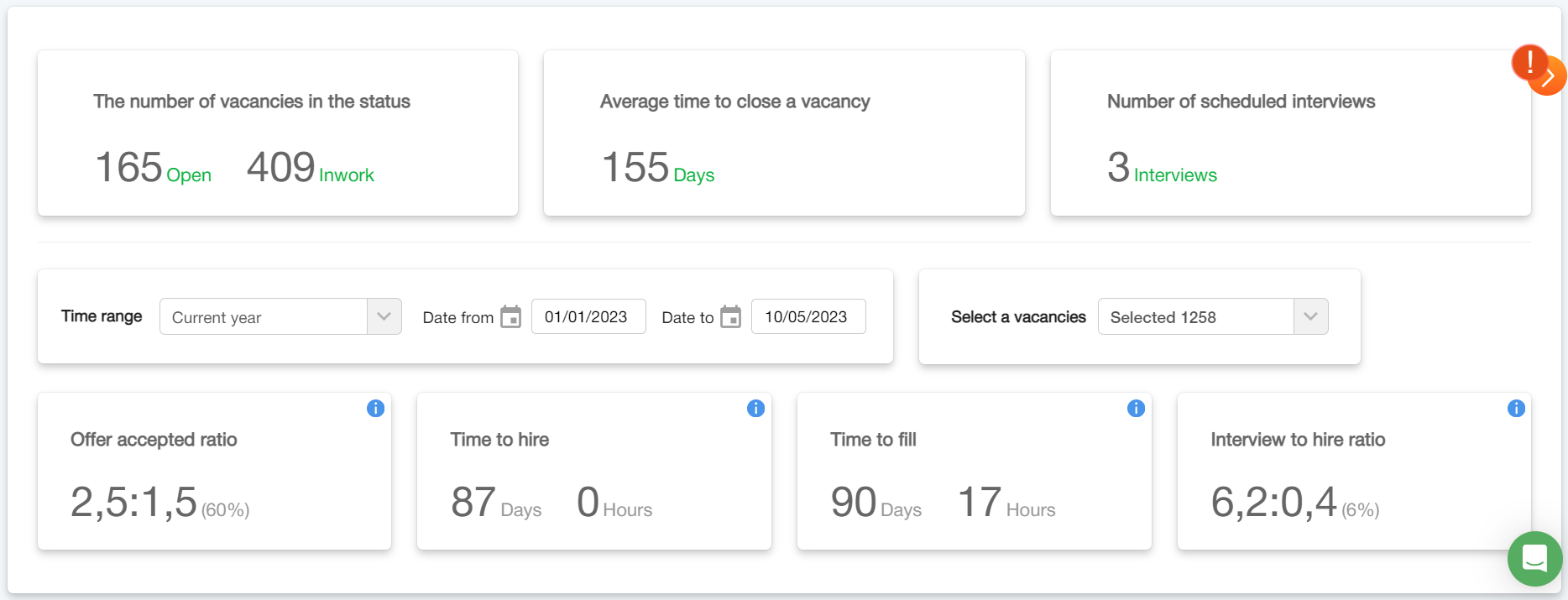Click info icon for Interview to hire ratio
Image resolution: width=1568 pixels, height=600 pixels.
pyautogui.click(x=1516, y=409)
